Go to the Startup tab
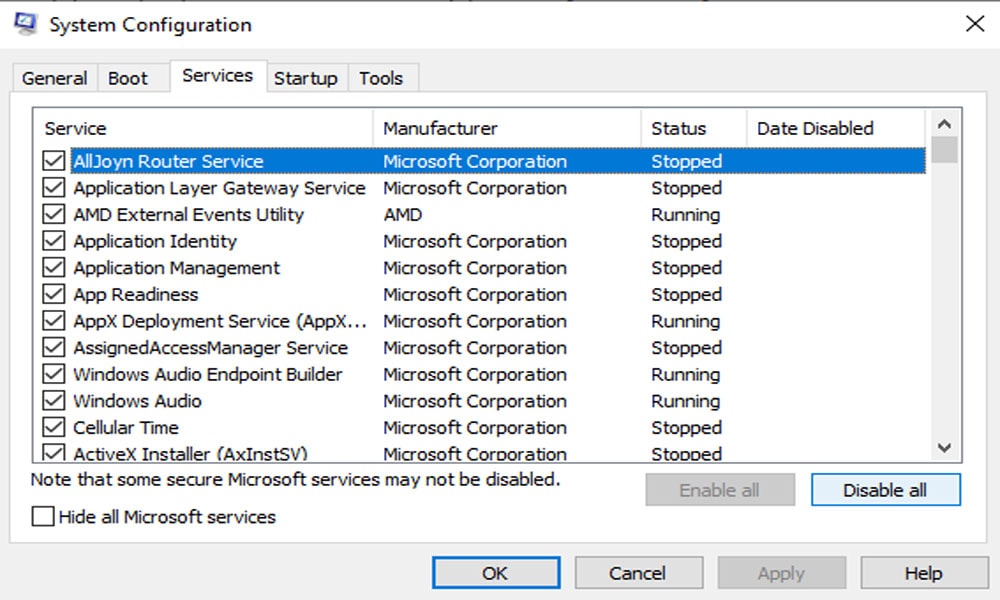The image size is (1000, 600). [x=305, y=78]
